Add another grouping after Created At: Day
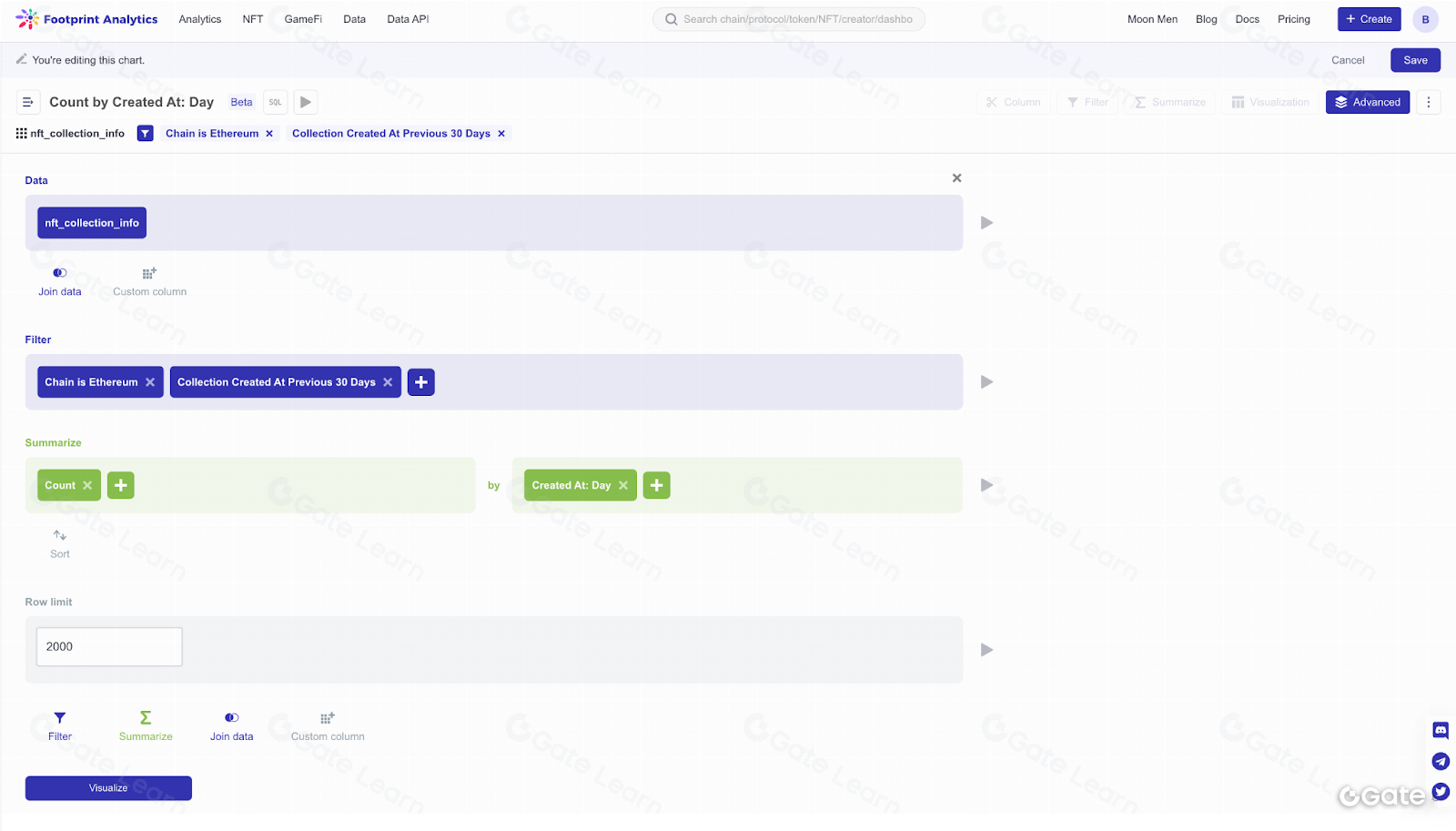 tap(657, 486)
